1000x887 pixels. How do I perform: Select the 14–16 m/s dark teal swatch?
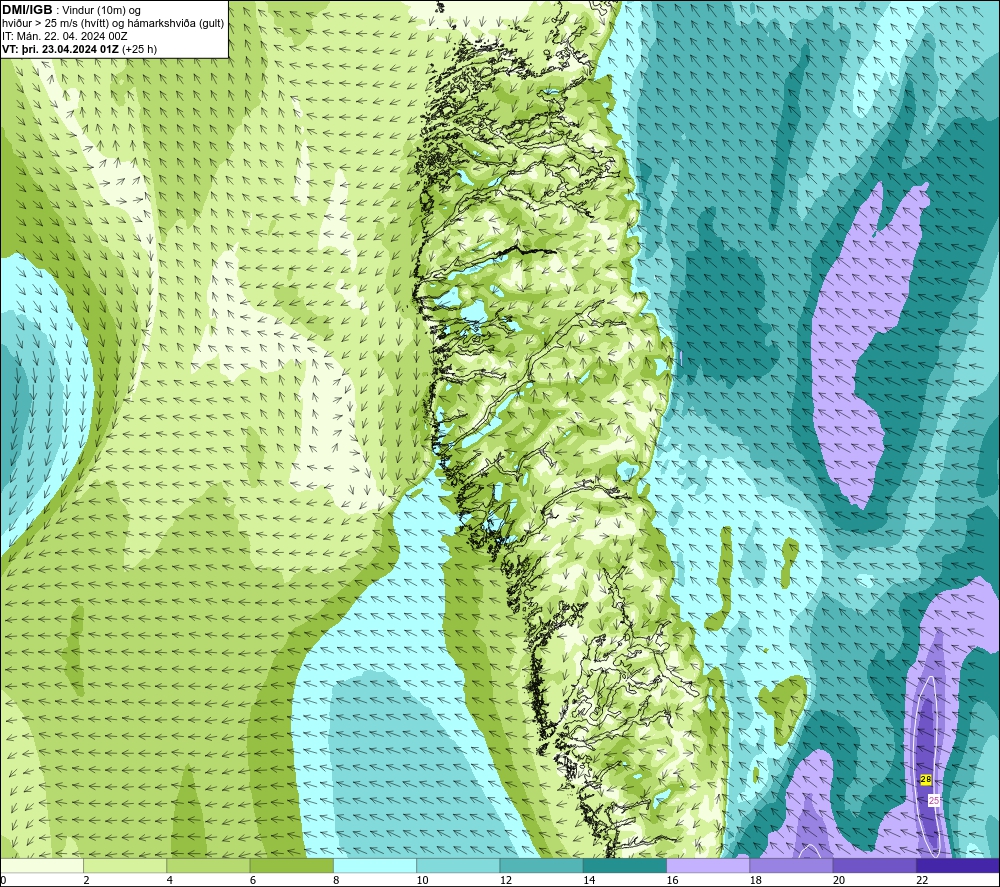point(625,865)
